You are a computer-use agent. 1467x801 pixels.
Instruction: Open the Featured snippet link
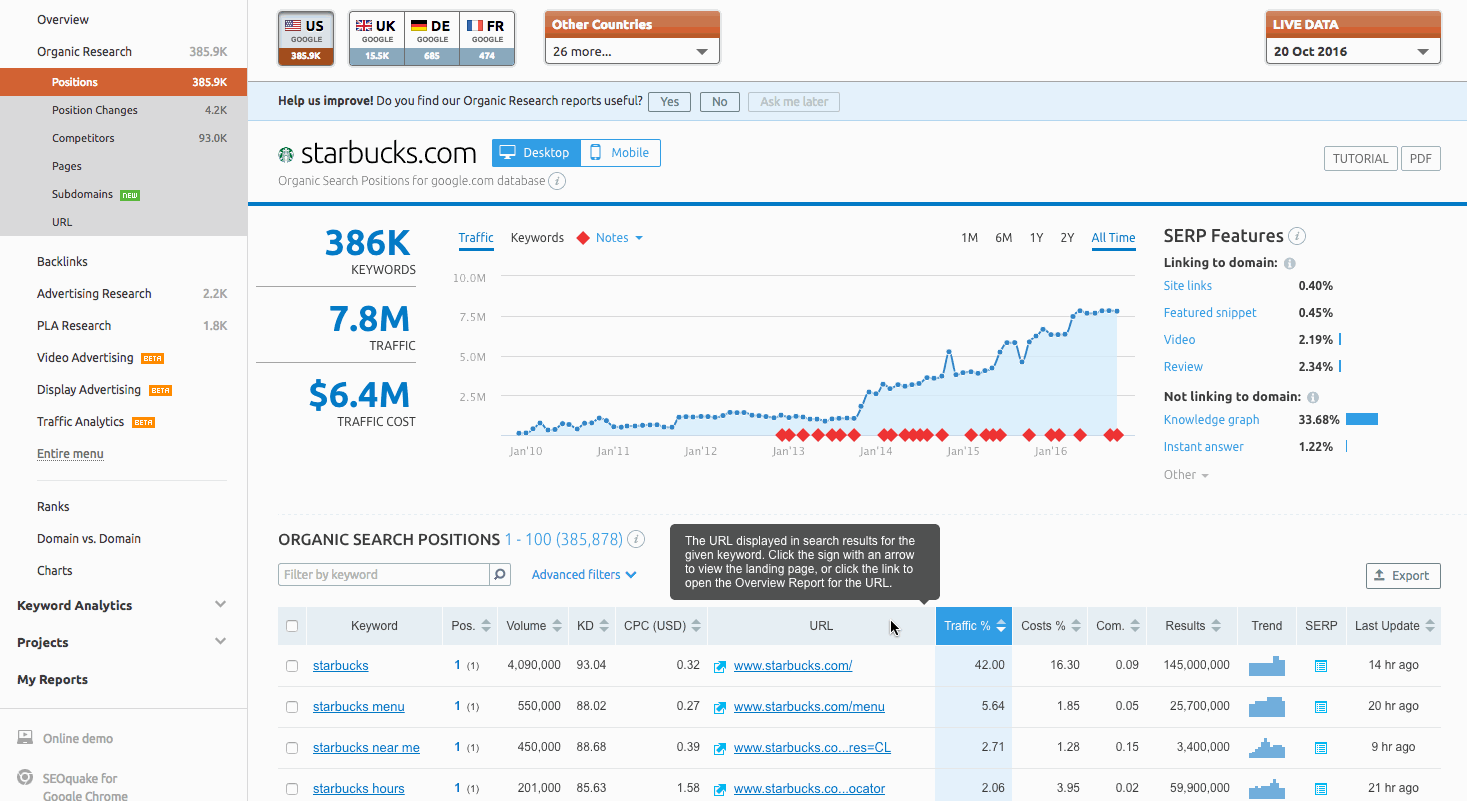tap(1210, 313)
